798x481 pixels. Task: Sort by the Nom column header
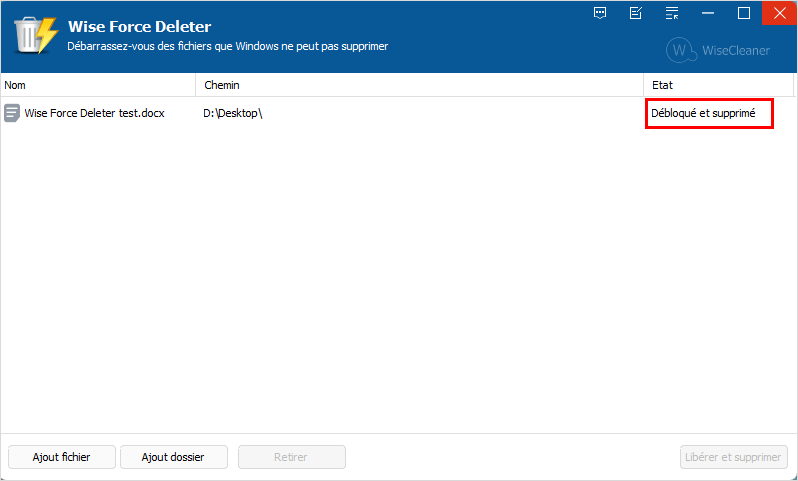click(x=98, y=85)
